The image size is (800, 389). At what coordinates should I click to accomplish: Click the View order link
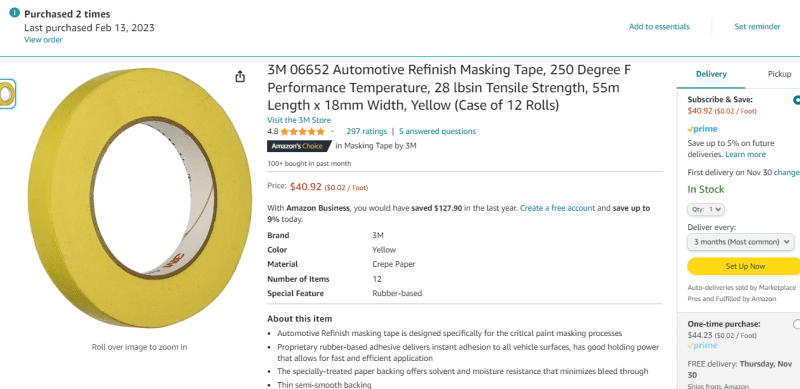[43, 40]
